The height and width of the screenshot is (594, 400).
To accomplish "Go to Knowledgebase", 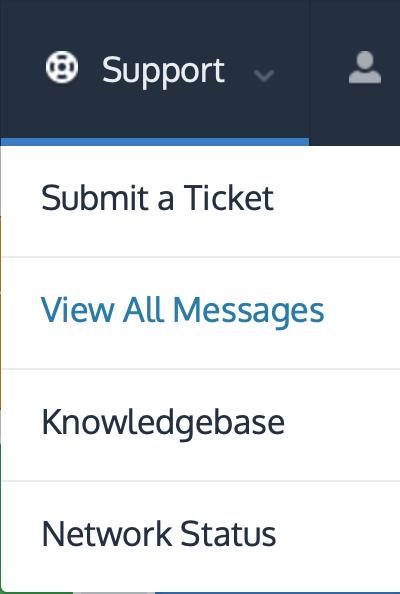I will coord(163,423).
